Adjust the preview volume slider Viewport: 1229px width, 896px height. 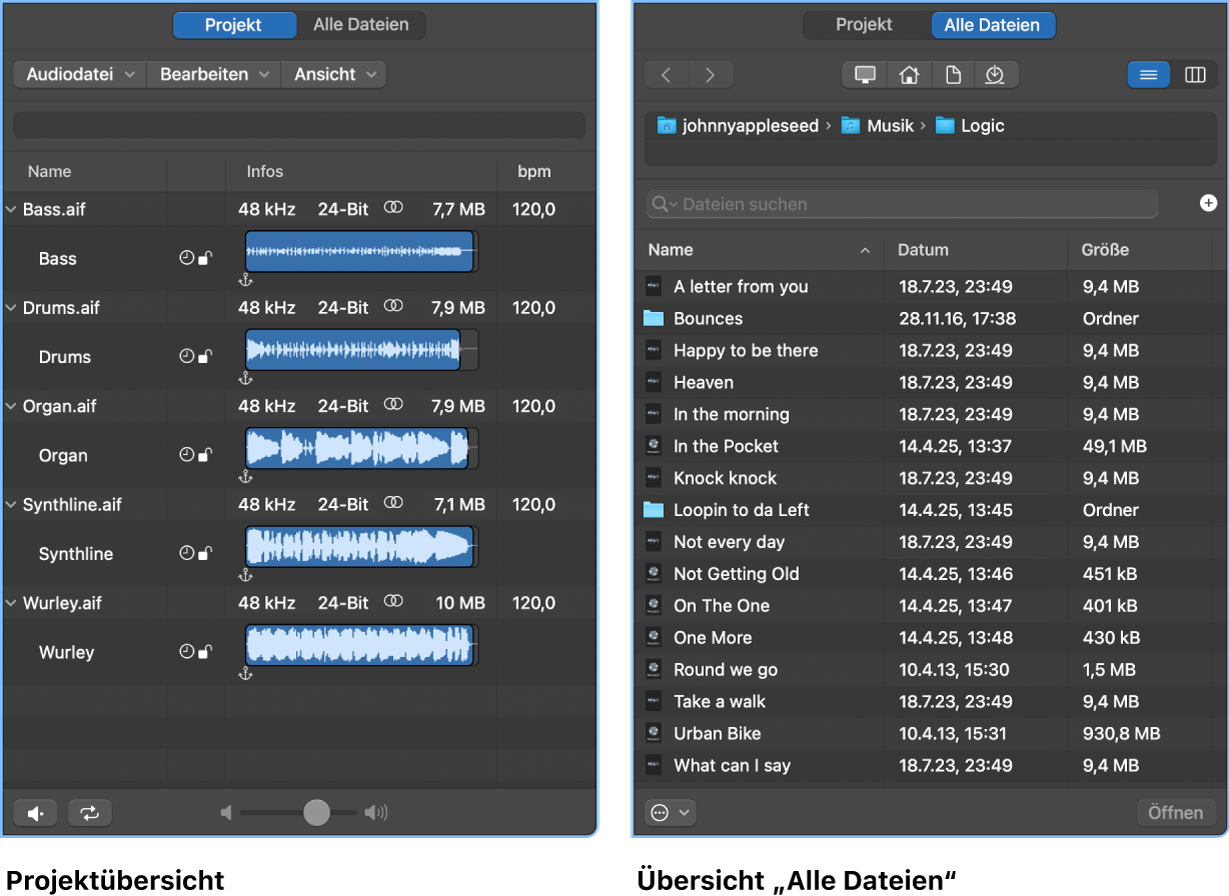[316, 813]
